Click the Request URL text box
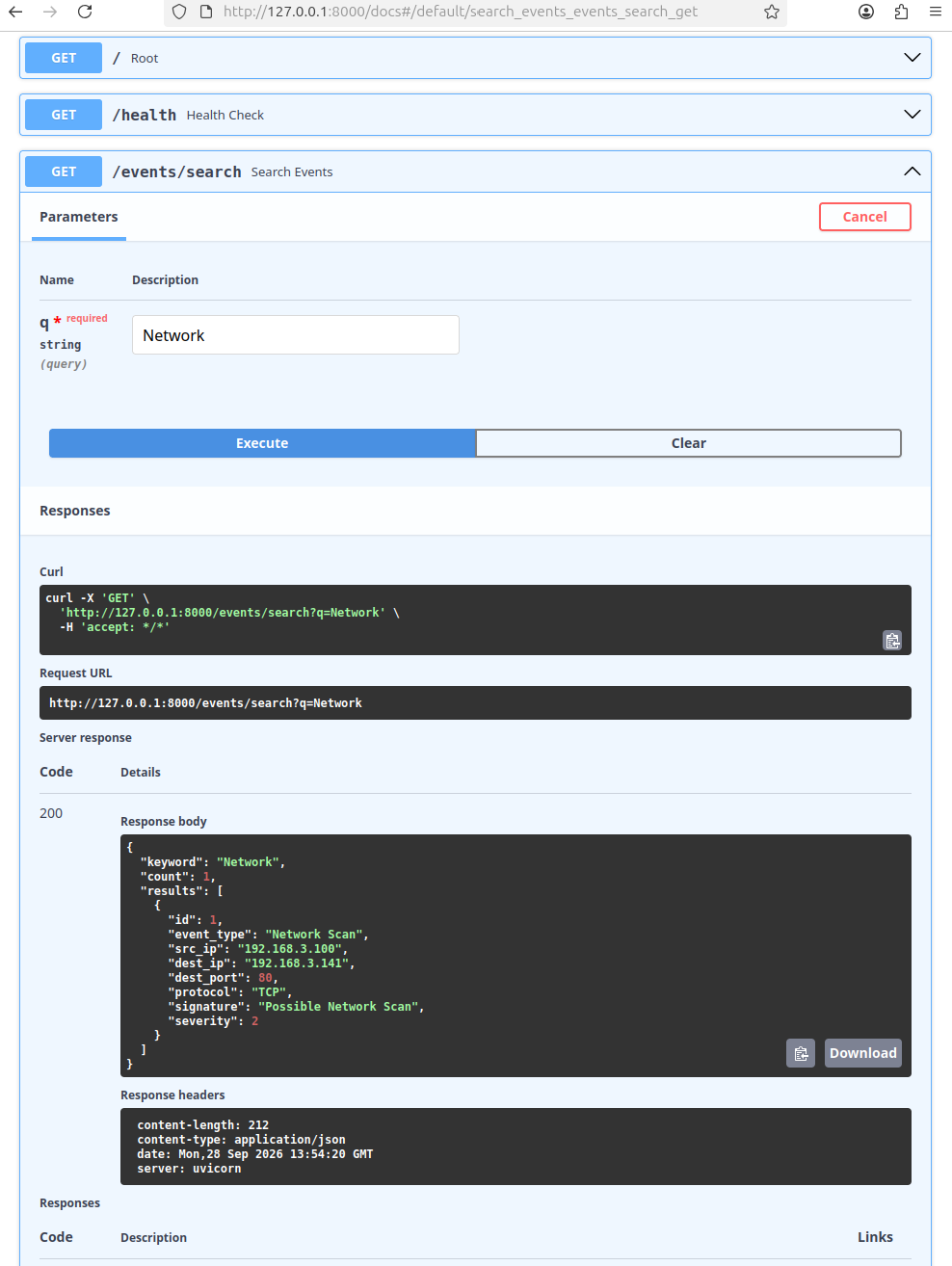 tap(475, 703)
